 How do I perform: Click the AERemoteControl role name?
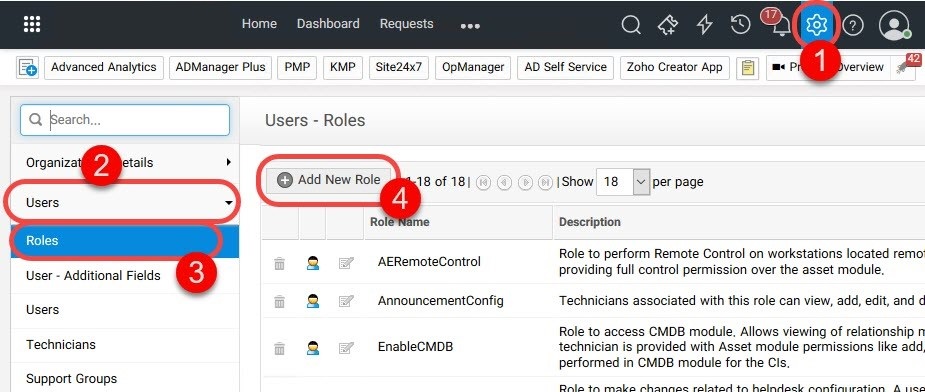429,262
